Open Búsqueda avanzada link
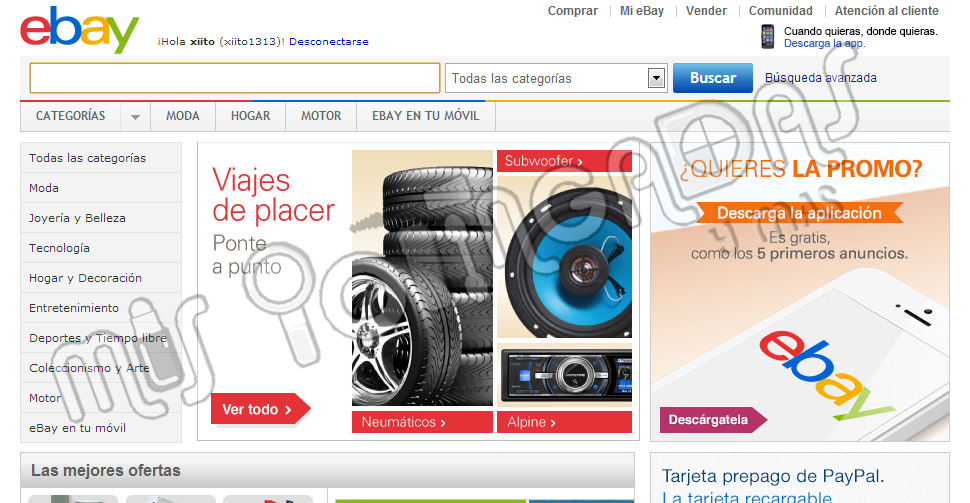Screen dimensions: 970x503 pos(820,78)
